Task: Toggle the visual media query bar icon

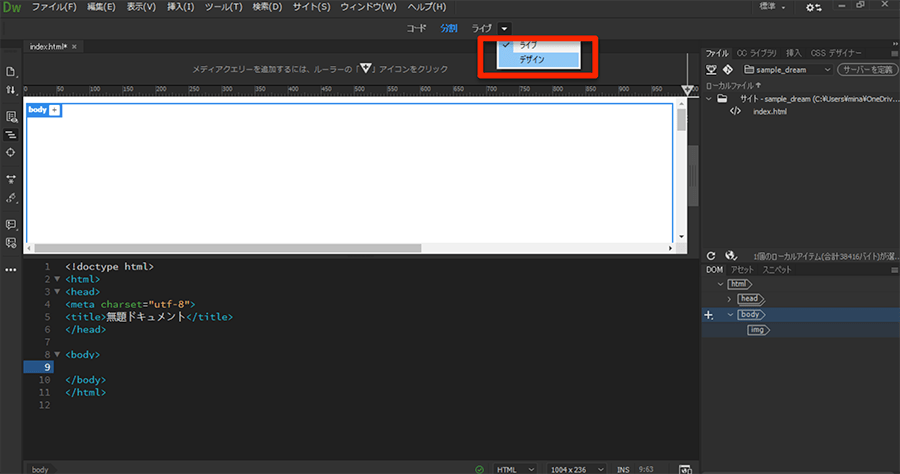Action: point(10,135)
